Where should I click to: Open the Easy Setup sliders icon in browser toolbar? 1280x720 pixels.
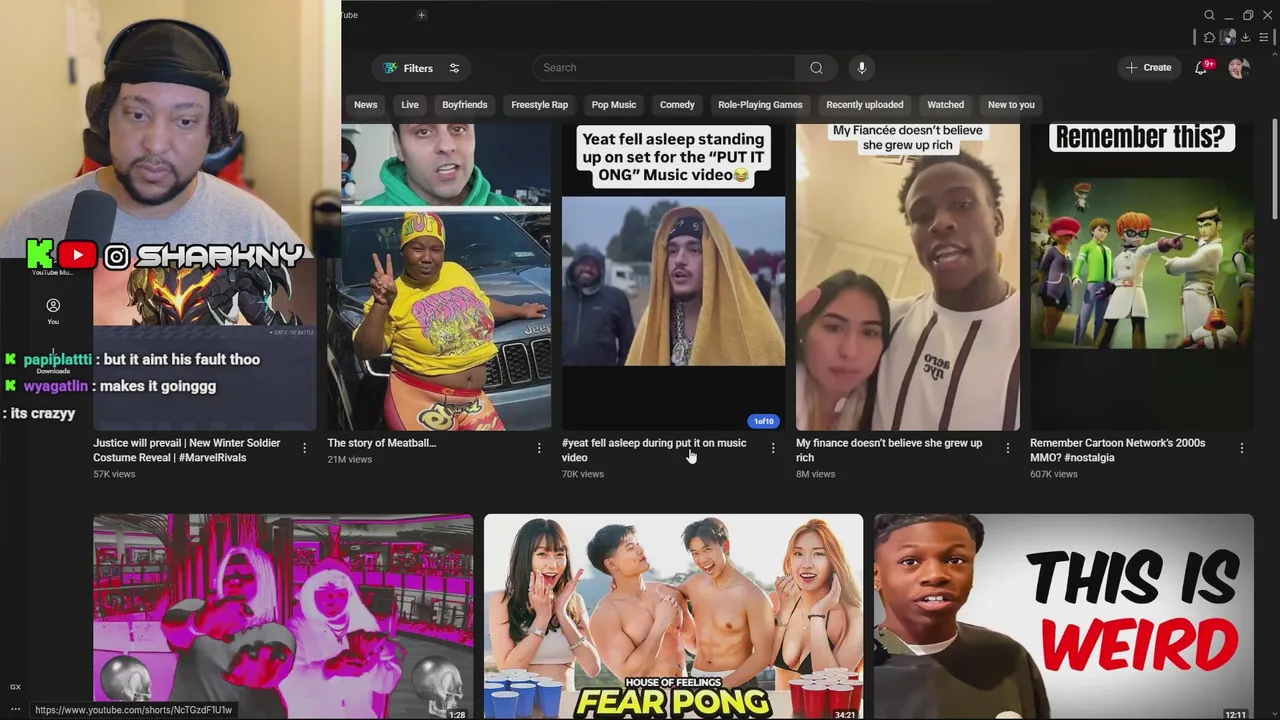1264,37
